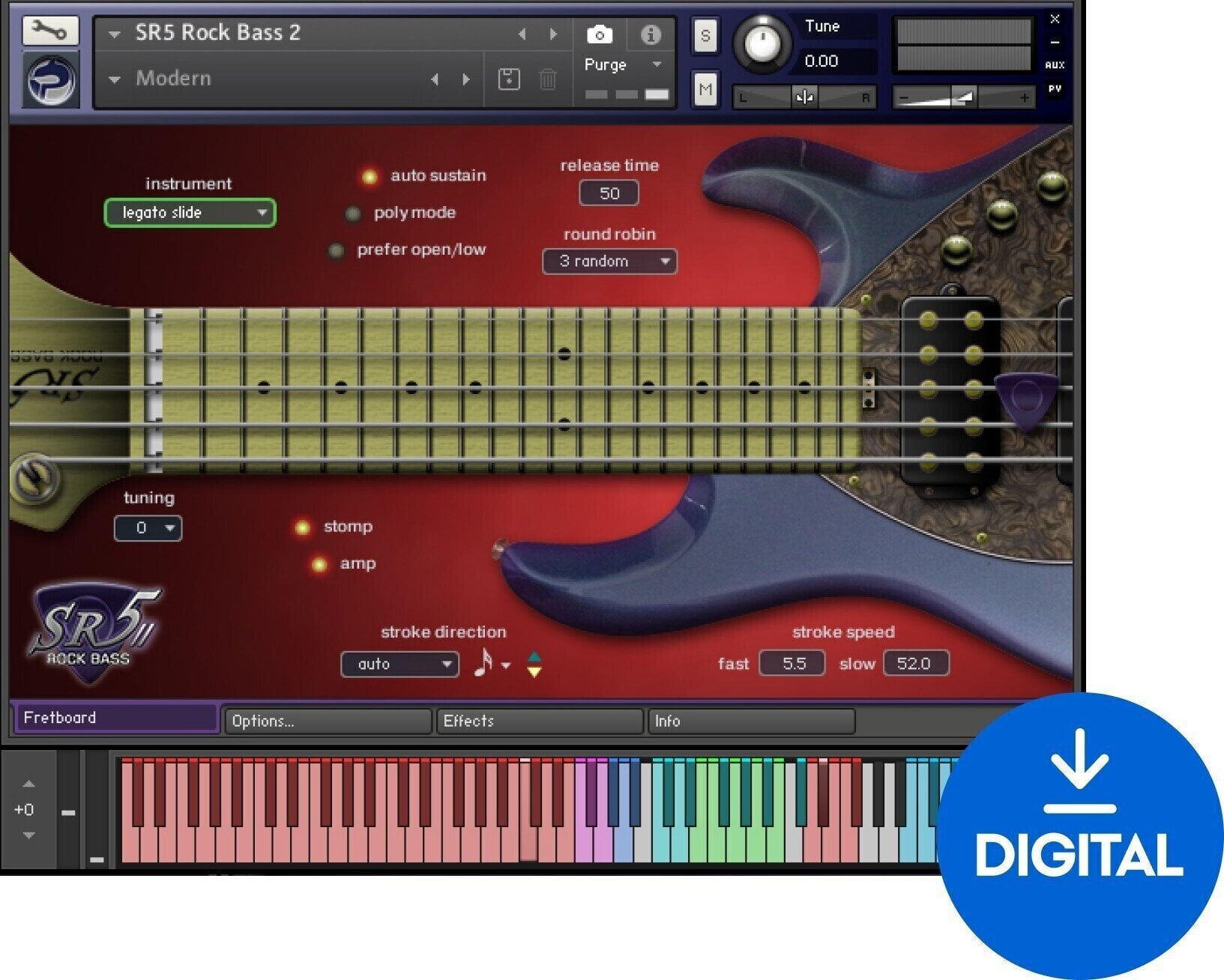Edit the release time value field
This screenshot has width=1224, height=980.
point(608,193)
